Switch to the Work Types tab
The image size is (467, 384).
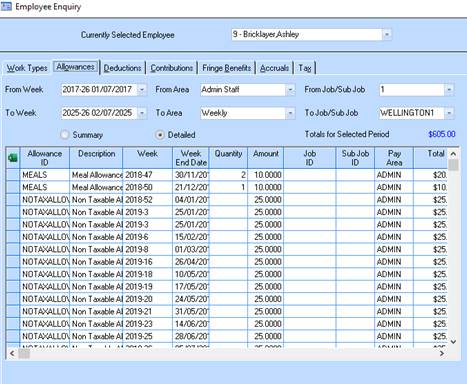[27, 68]
